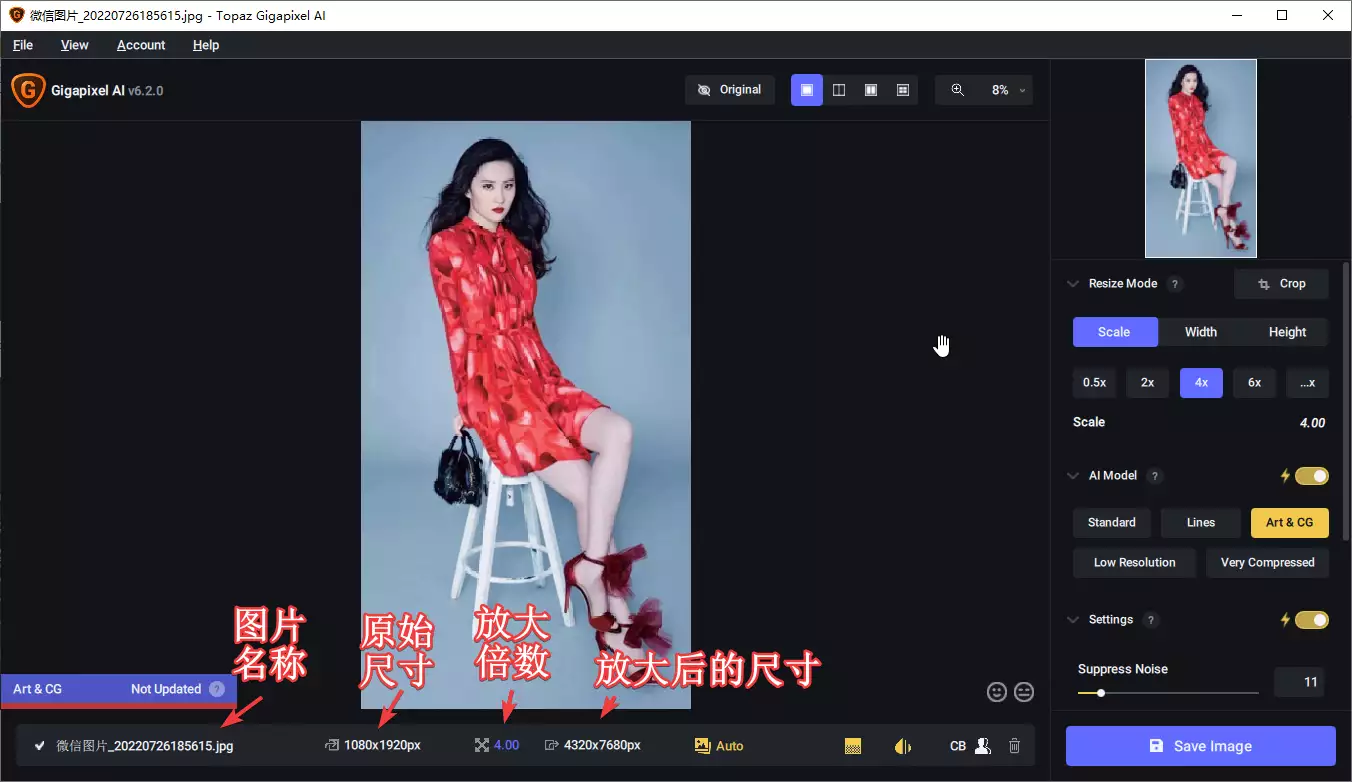Click the face recovery person icon
The image size is (1352, 782).
point(983,746)
